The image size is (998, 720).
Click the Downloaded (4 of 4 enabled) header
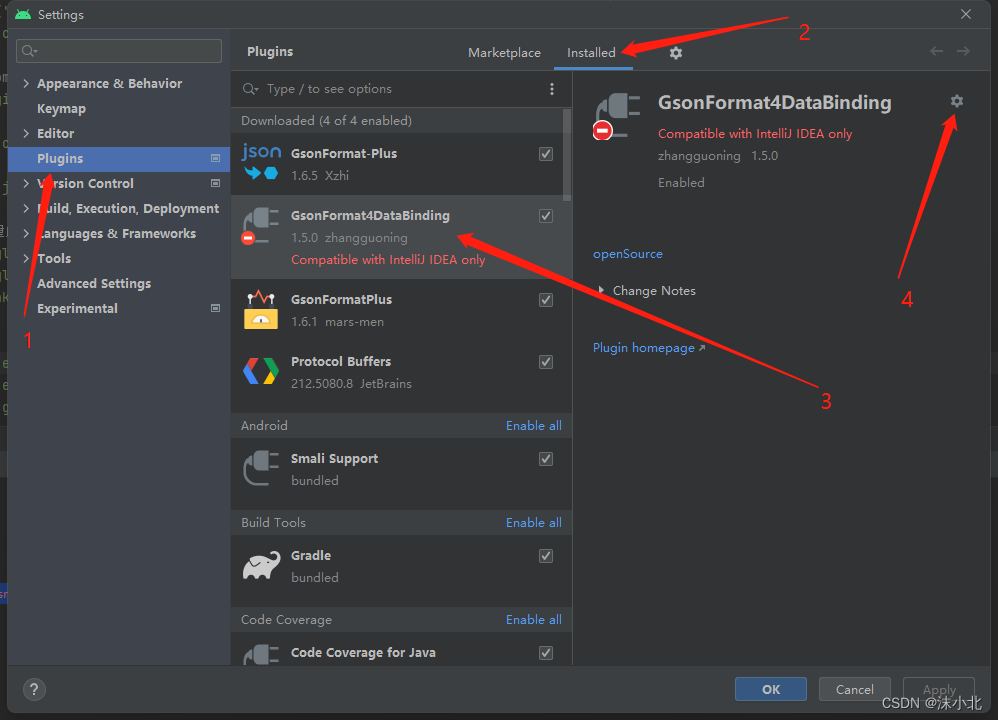tap(326, 120)
